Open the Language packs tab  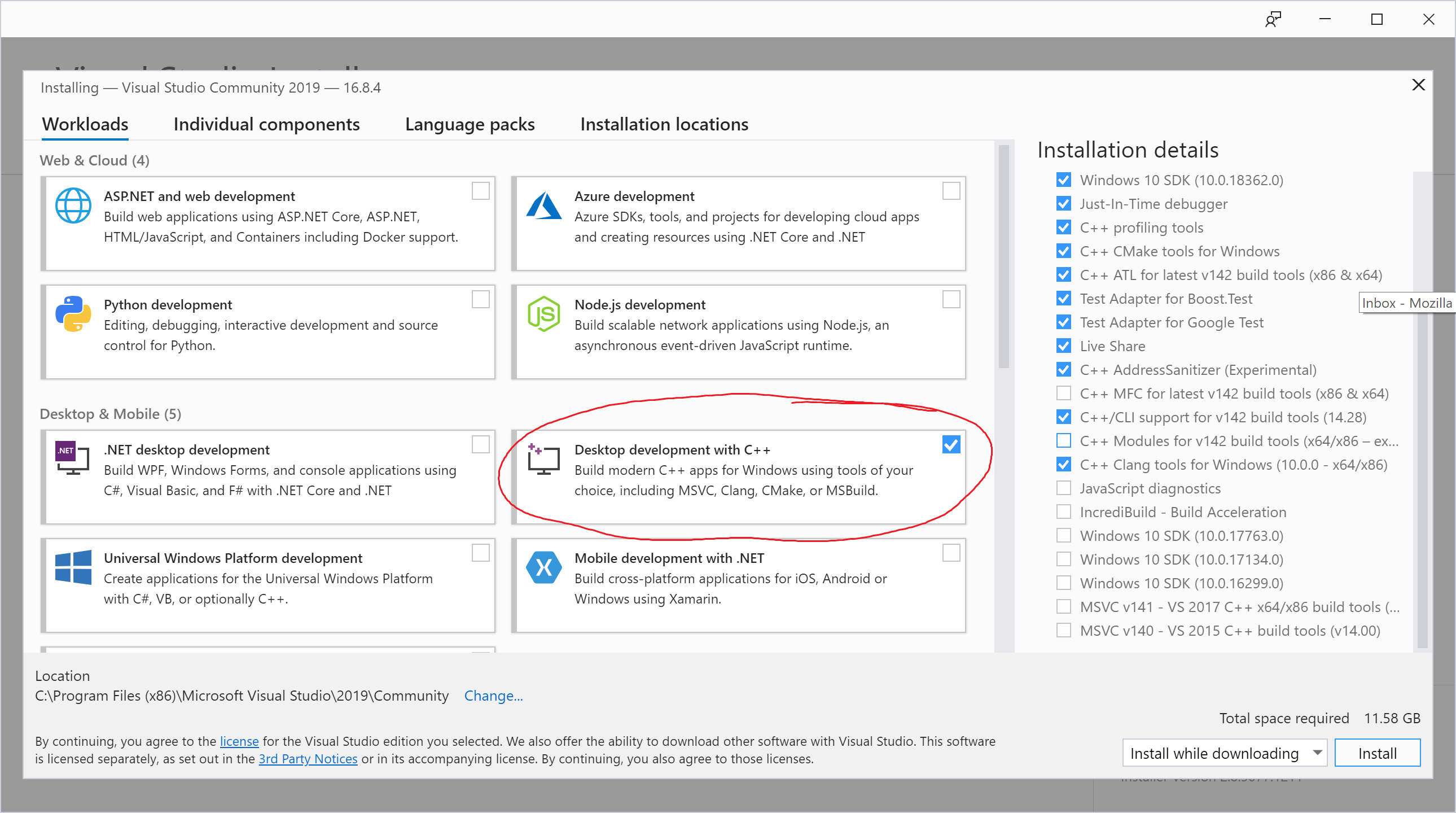[x=470, y=124]
